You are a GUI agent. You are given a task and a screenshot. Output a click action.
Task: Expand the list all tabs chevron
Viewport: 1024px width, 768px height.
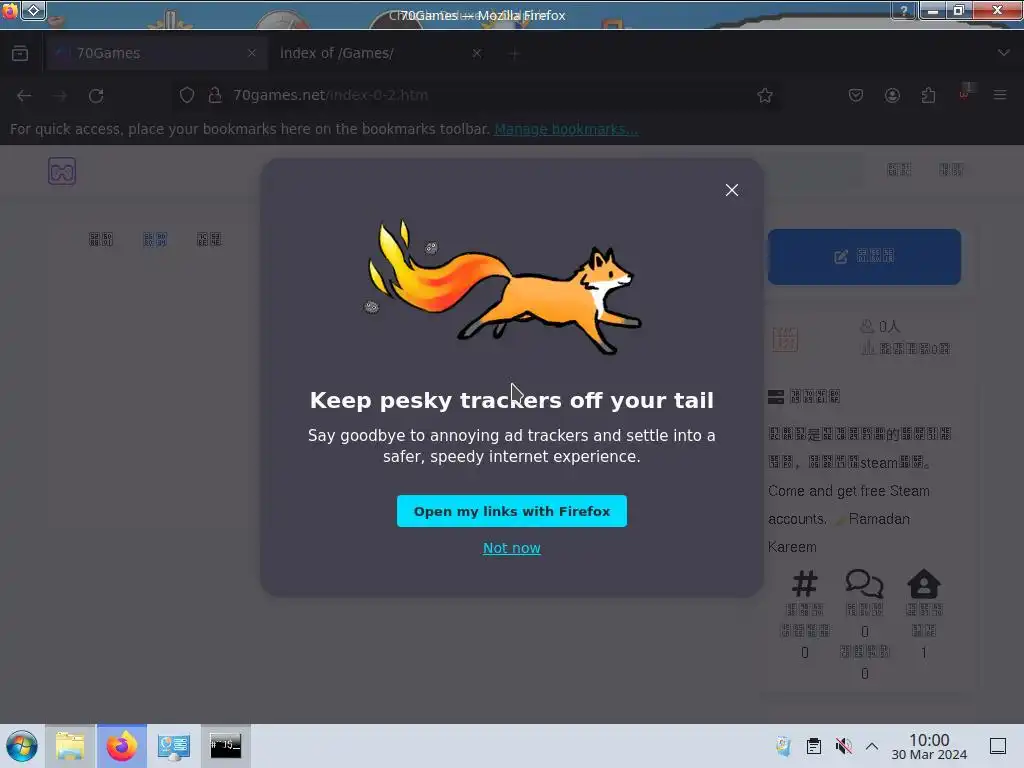[x=1003, y=53]
